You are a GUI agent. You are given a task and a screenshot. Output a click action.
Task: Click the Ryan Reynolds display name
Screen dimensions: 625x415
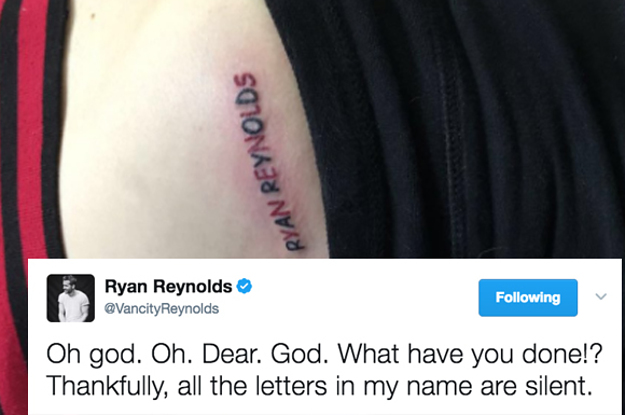[168, 286]
